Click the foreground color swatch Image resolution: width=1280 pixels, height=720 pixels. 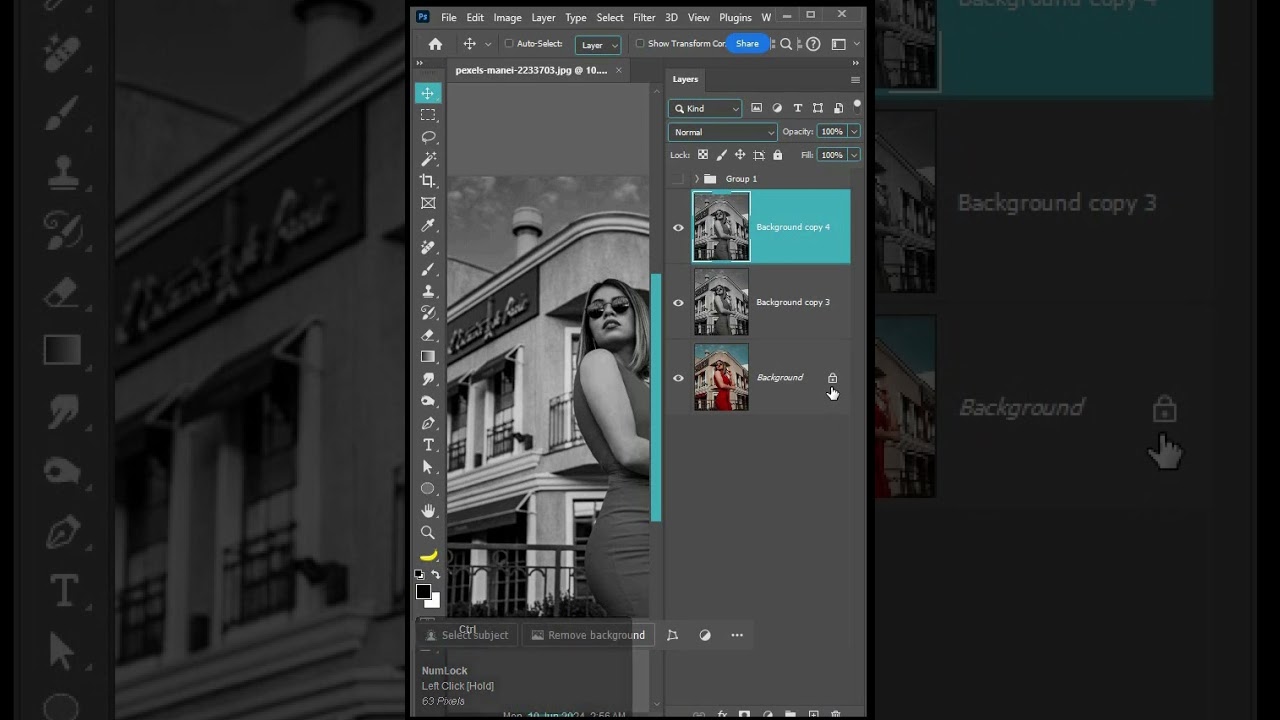pos(424,593)
